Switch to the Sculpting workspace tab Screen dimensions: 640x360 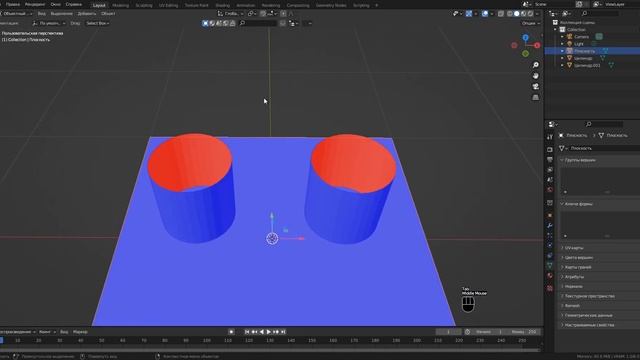(144, 5)
